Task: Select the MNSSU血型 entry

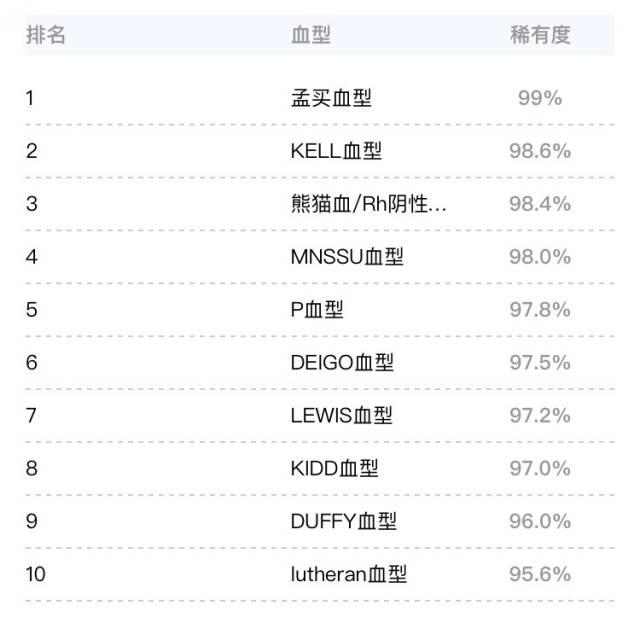Action: pyautogui.click(x=347, y=257)
